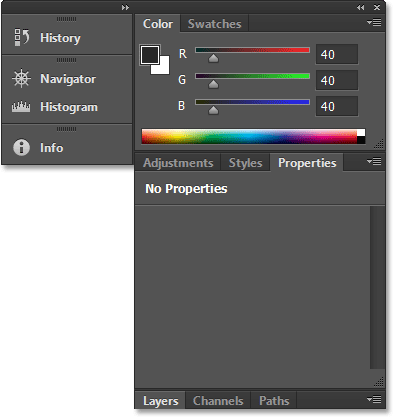Switch to the Channels tab

click(x=218, y=401)
